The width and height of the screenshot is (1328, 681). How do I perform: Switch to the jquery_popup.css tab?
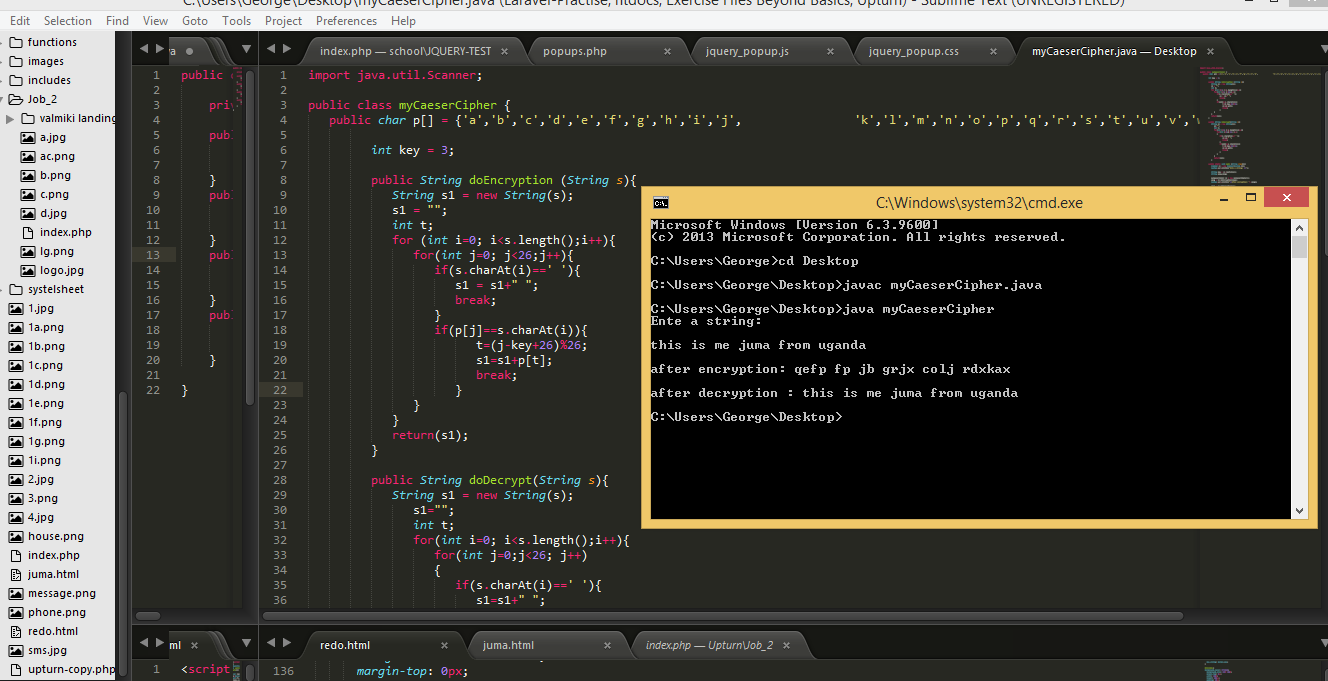[x=914, y=51]
